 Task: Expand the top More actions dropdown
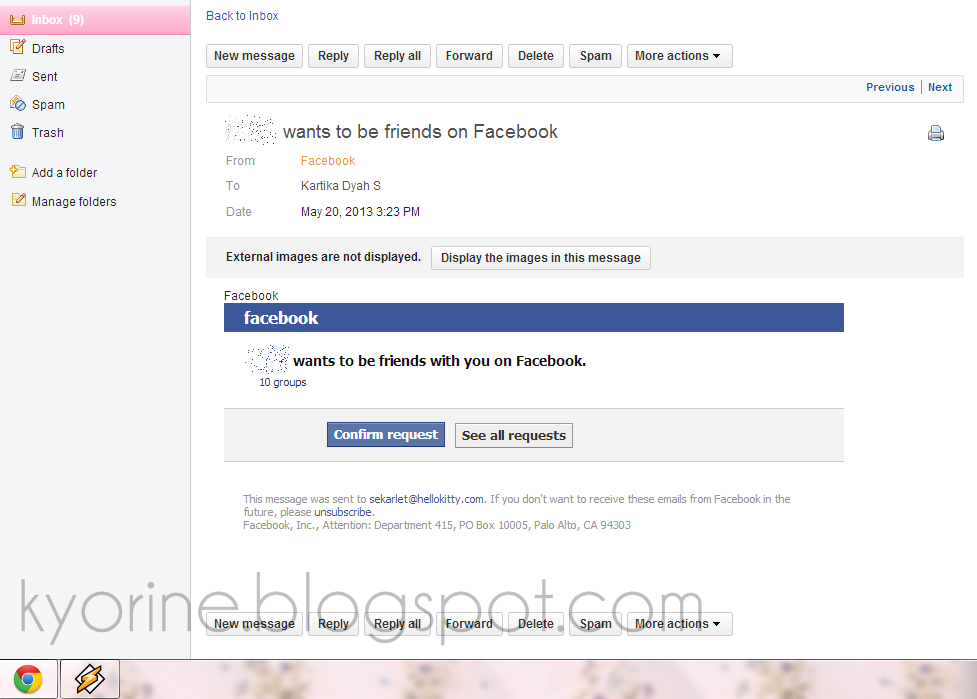tap(680, 56)
